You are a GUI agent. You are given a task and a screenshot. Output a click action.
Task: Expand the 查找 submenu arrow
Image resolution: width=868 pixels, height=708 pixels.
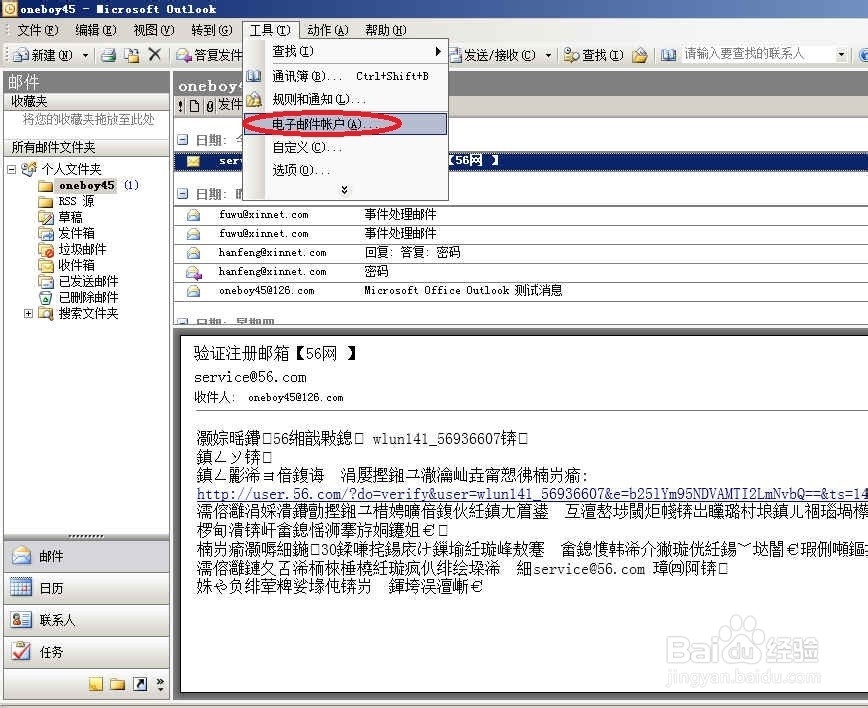click(438, 51)
